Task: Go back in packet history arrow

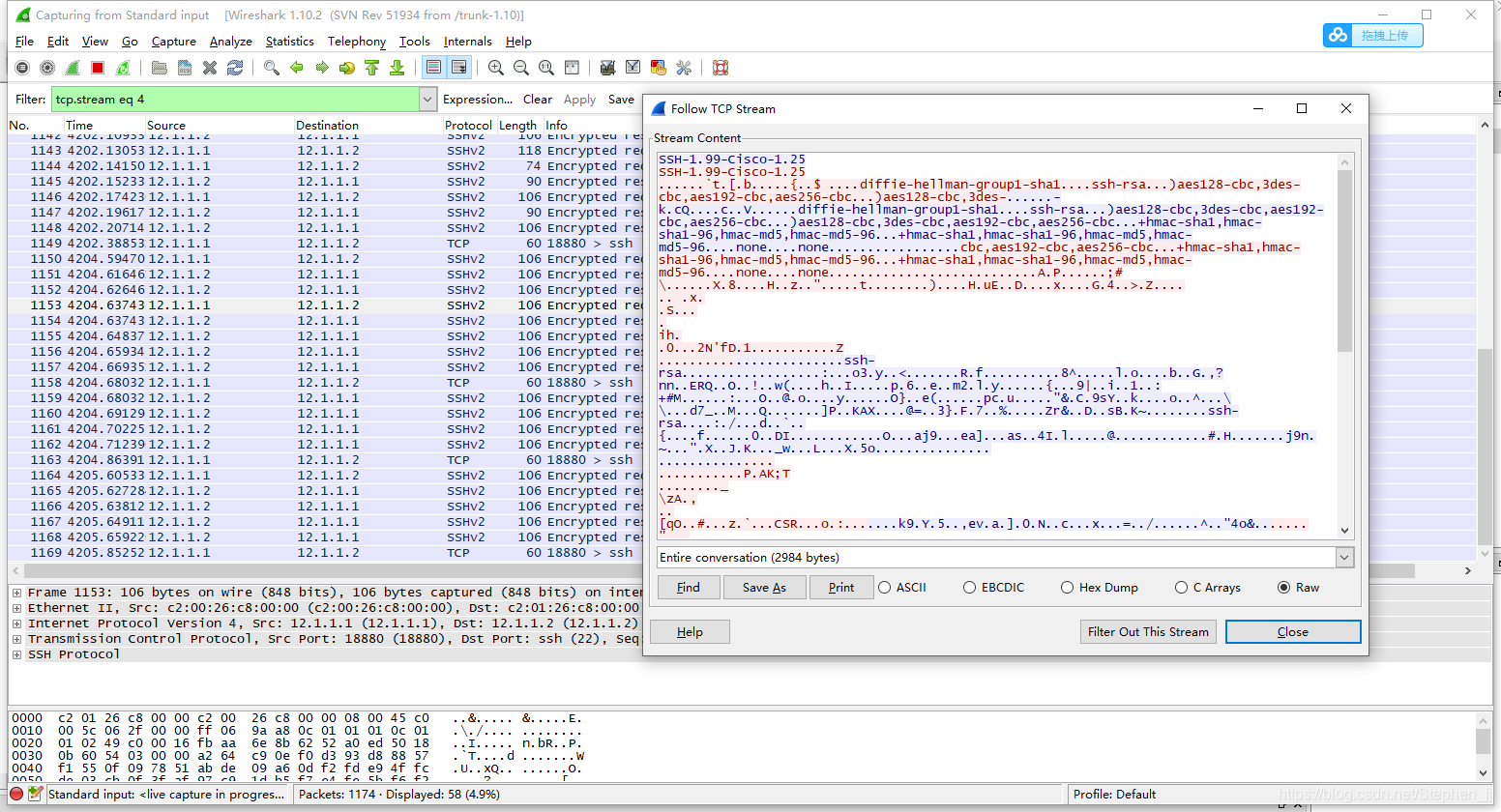Action: click(297, 68)
